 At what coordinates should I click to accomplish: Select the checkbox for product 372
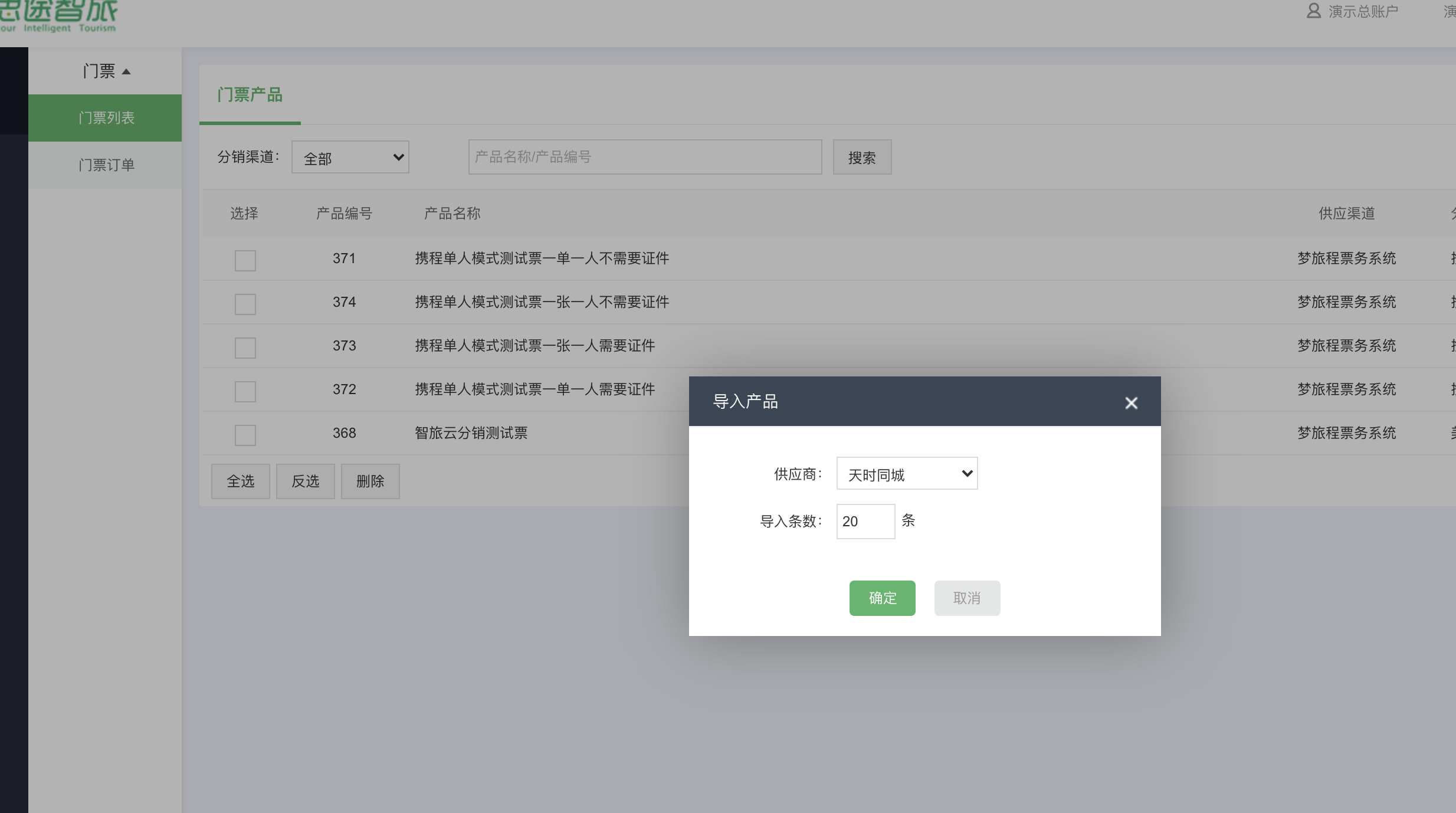coord(245,391)
